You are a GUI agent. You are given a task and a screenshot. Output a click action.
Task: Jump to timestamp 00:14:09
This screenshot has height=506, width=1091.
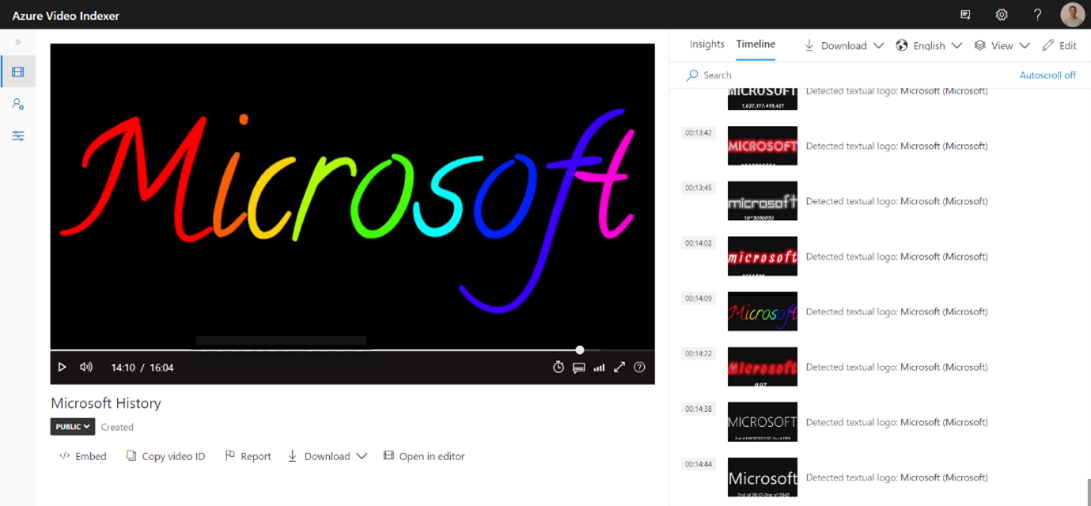[697, 299]
